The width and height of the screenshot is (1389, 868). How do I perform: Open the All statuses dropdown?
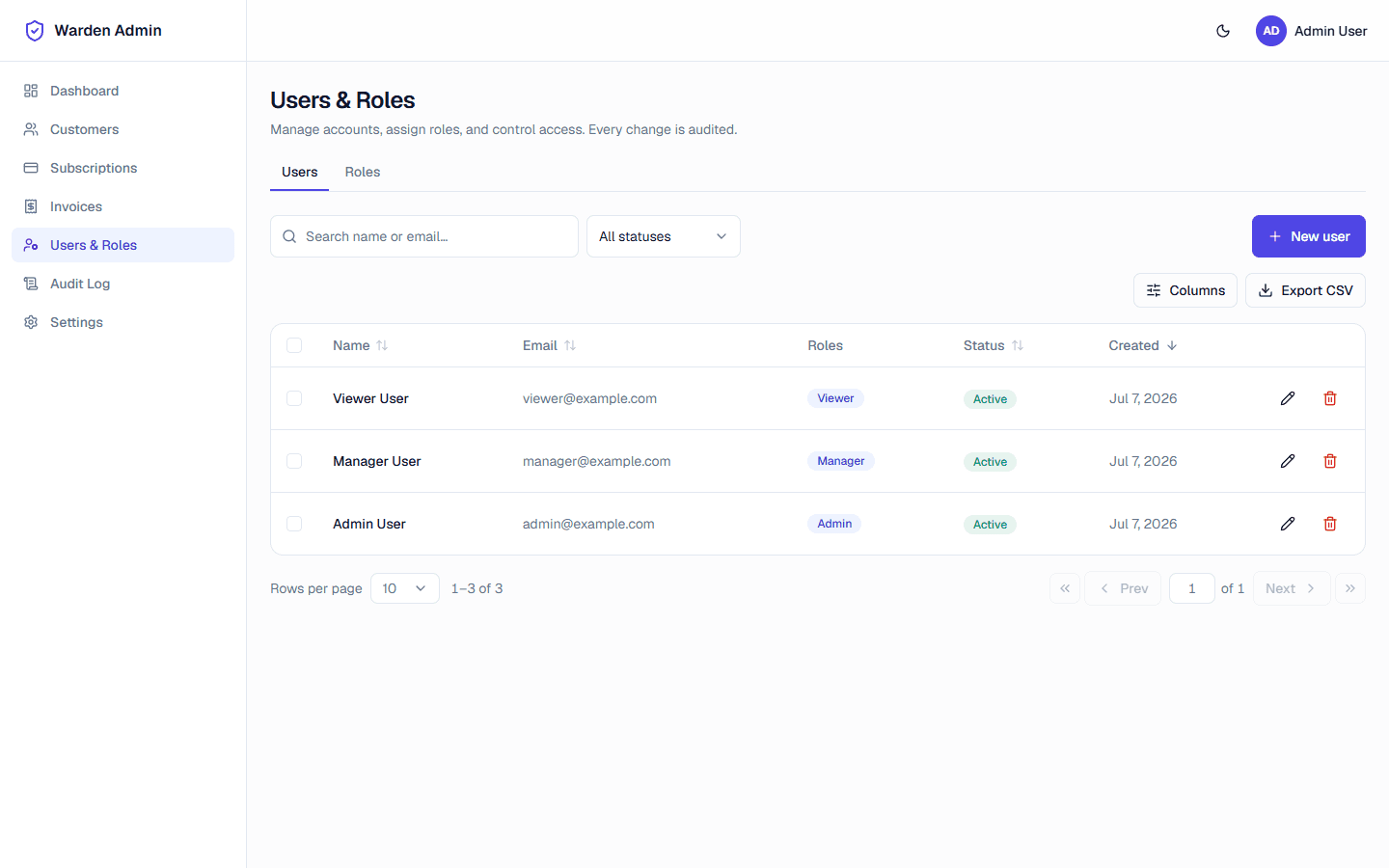tap(664, 236)
